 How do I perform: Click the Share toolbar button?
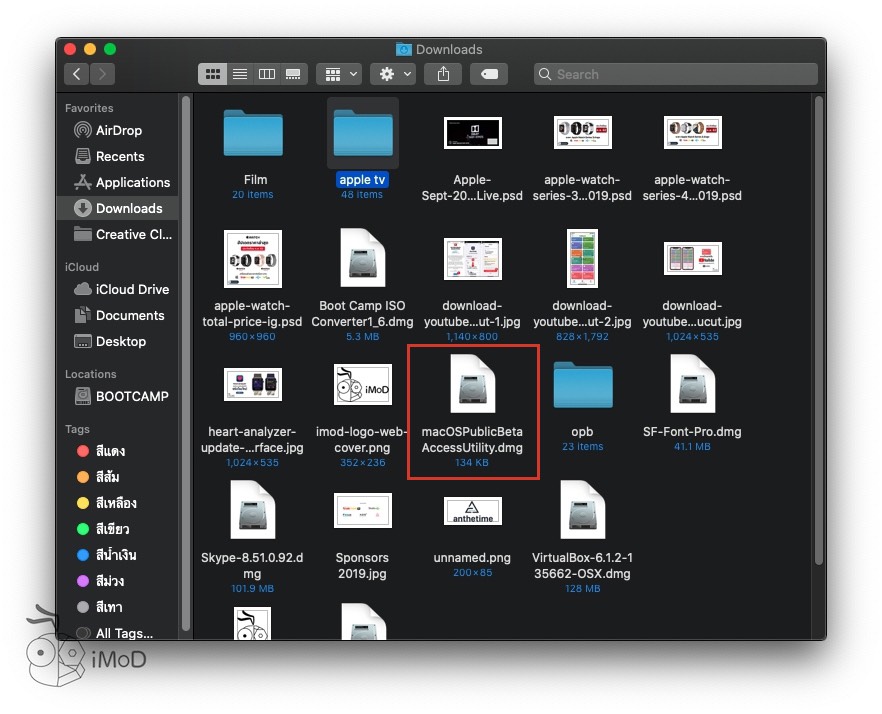[x=443, y=74]
